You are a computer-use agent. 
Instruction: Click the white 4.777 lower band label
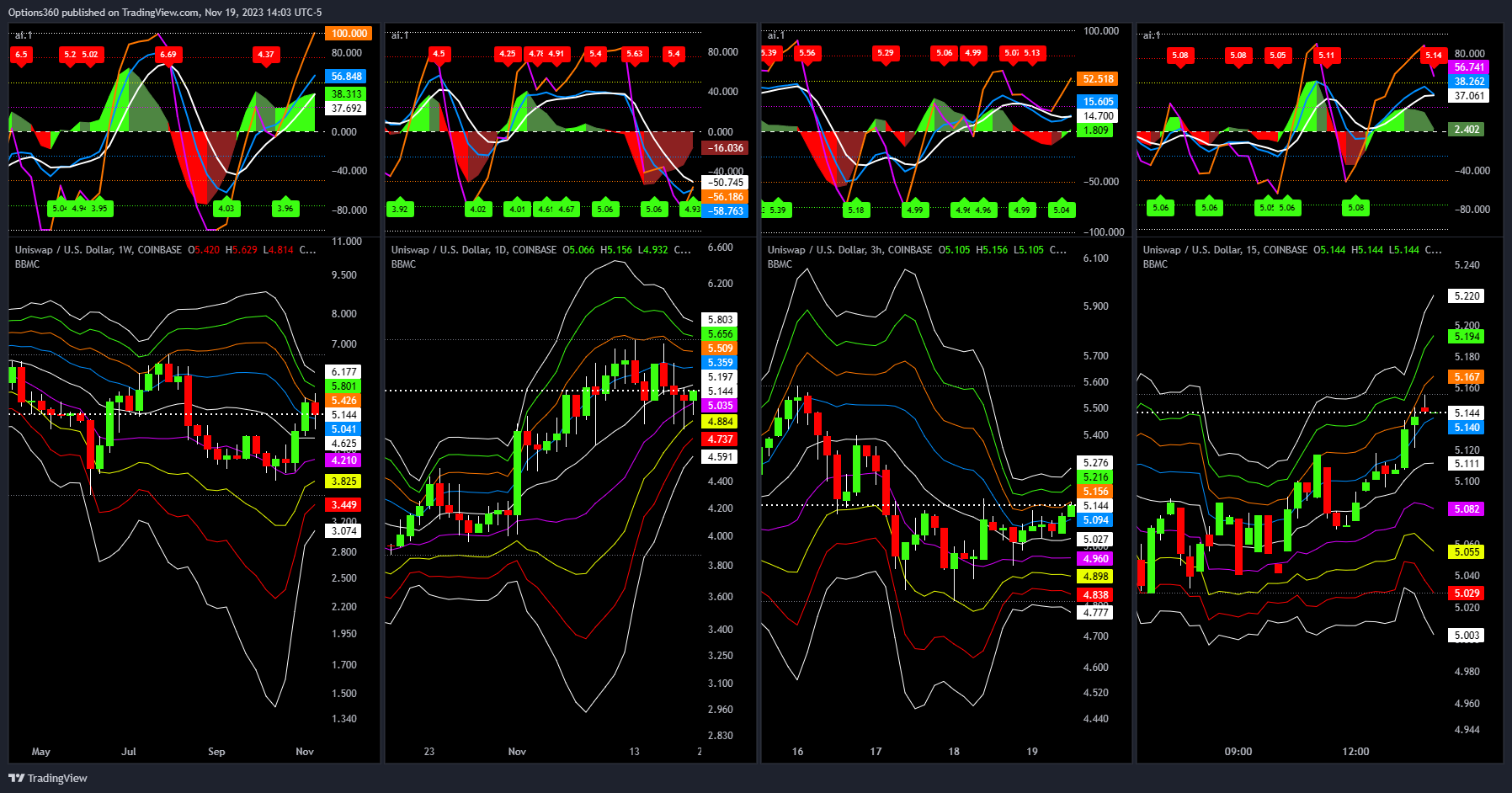click(x=1095, y=613)
